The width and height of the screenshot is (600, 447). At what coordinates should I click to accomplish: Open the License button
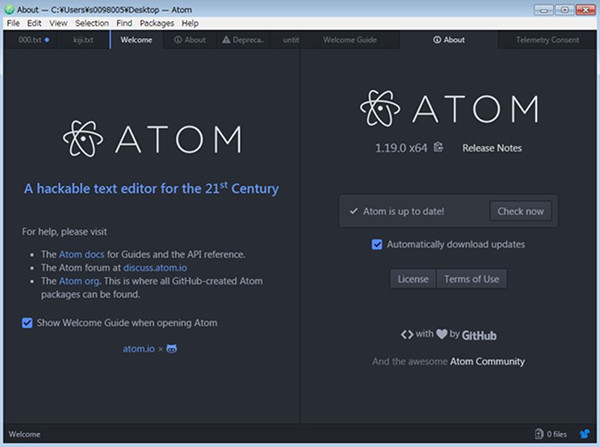413,279
